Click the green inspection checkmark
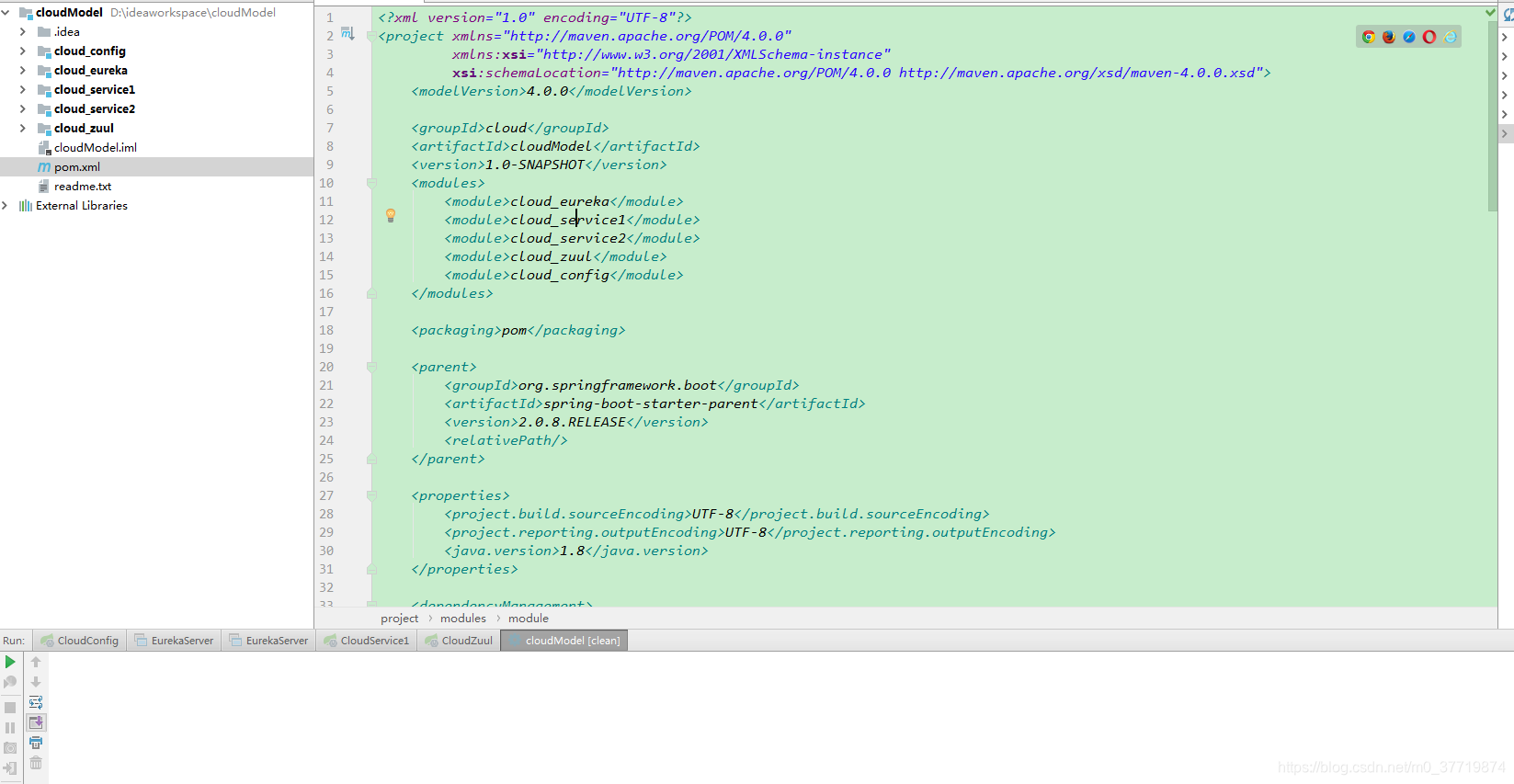Viewport: 1514px width, 784px height. pyautogui.click(x=1490, y=13)
